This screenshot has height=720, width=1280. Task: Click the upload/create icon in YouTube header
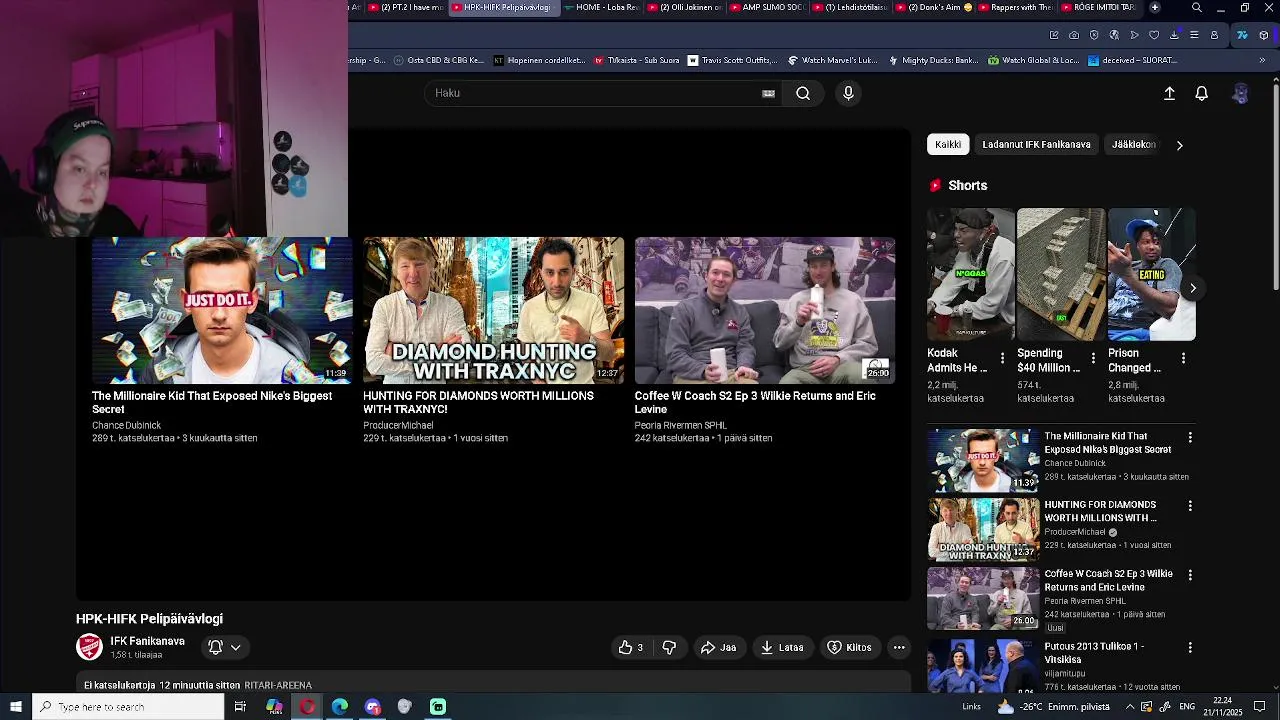click(x=1169, y=93)
